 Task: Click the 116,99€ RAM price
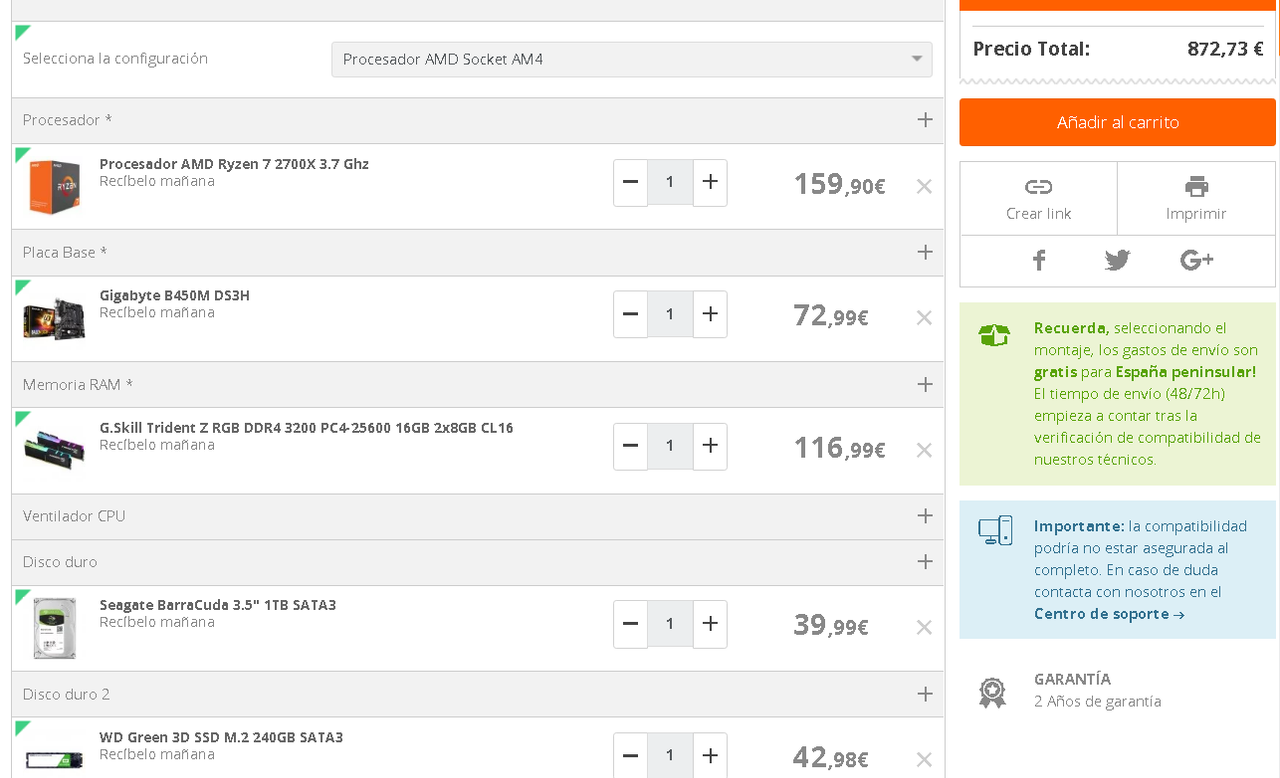(839, 448)
